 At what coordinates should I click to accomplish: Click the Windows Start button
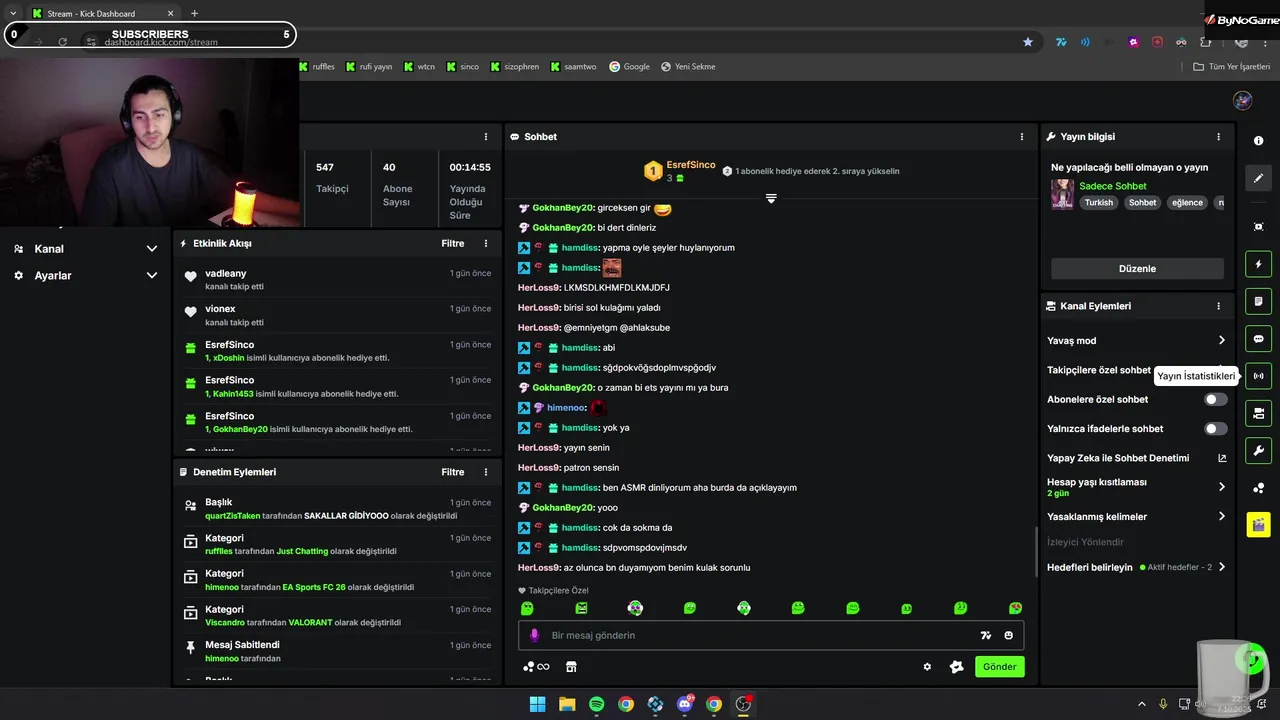coord(537,704)
